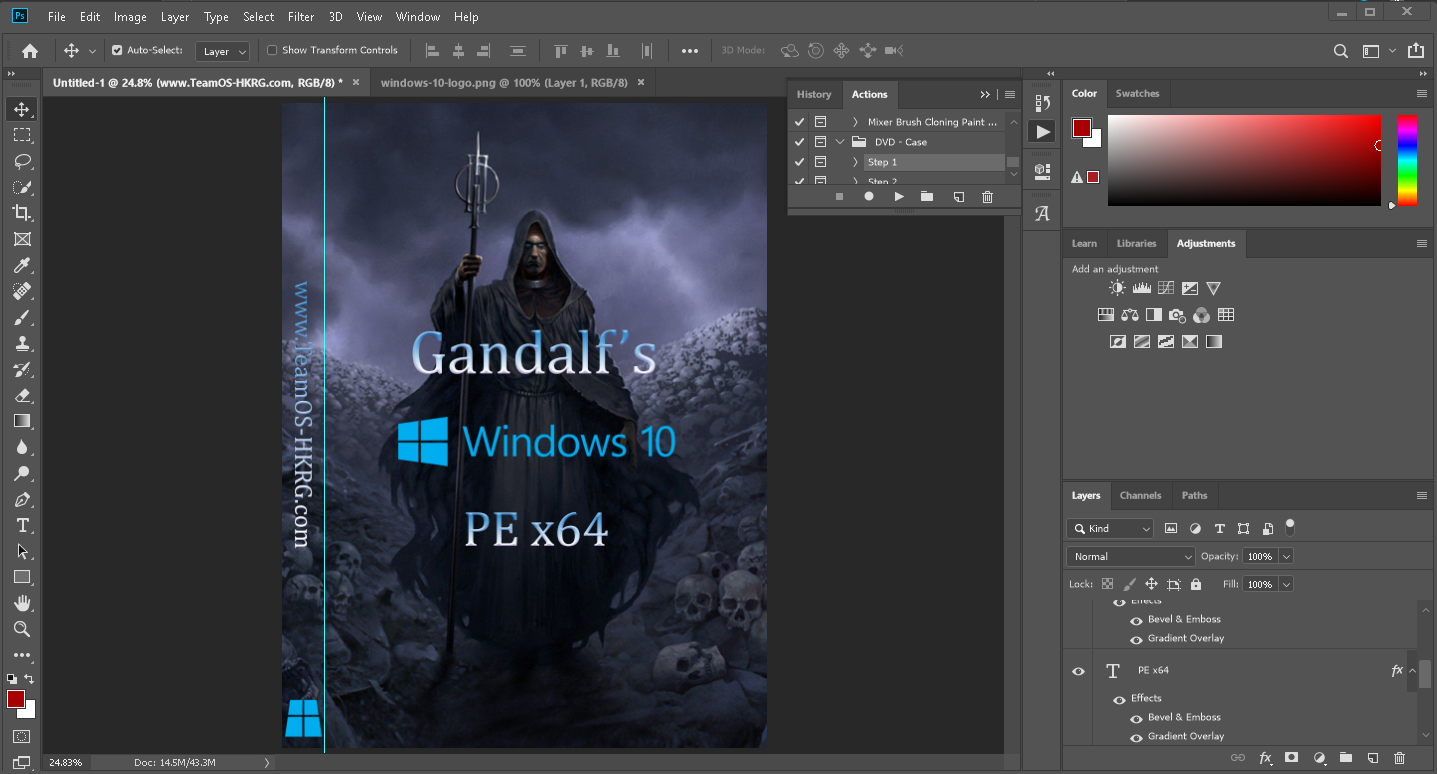1437x774 pixels.
Task: Select the Eyedropper tool
Action: [x=22, y=265]
